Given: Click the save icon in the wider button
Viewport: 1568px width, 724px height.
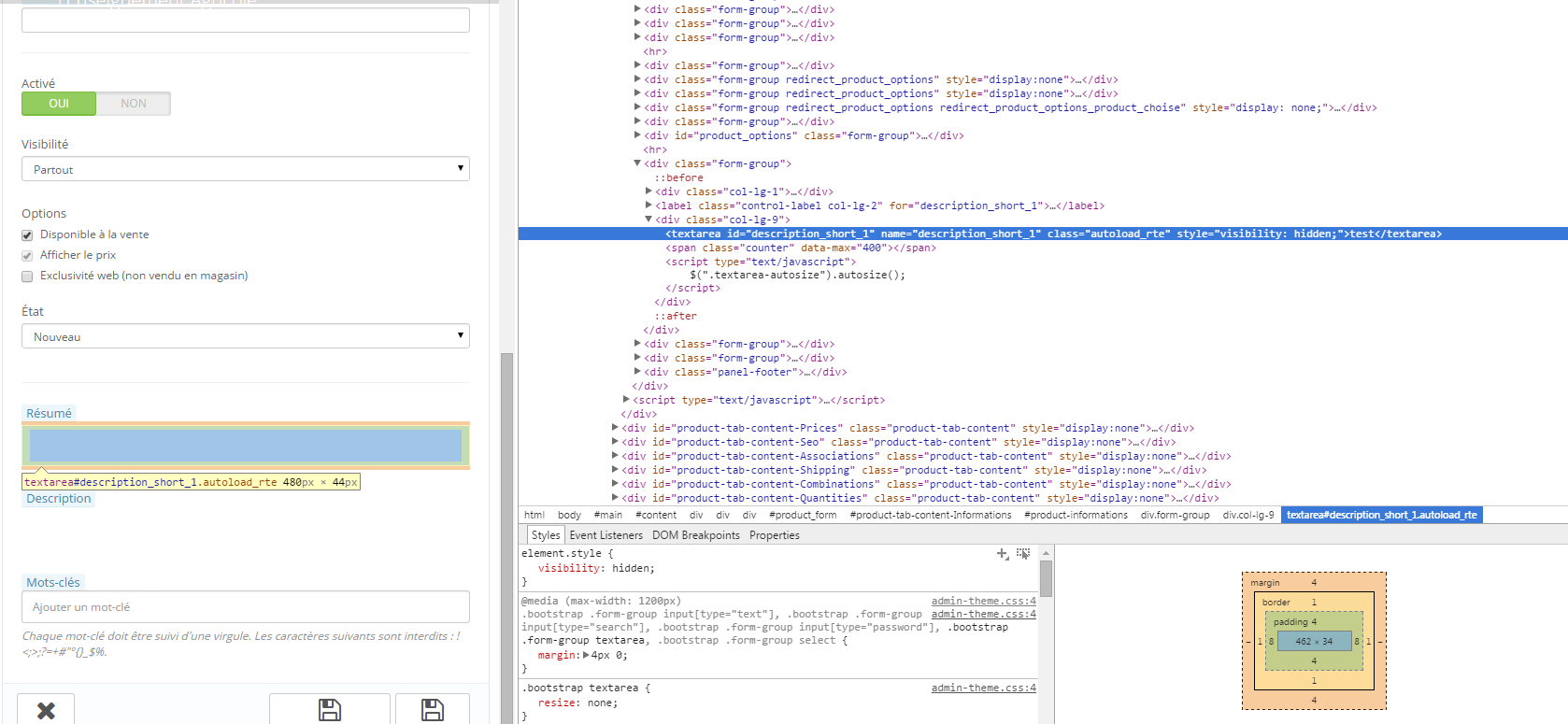Looking at the screenshot, I should (x=330, y=710).
